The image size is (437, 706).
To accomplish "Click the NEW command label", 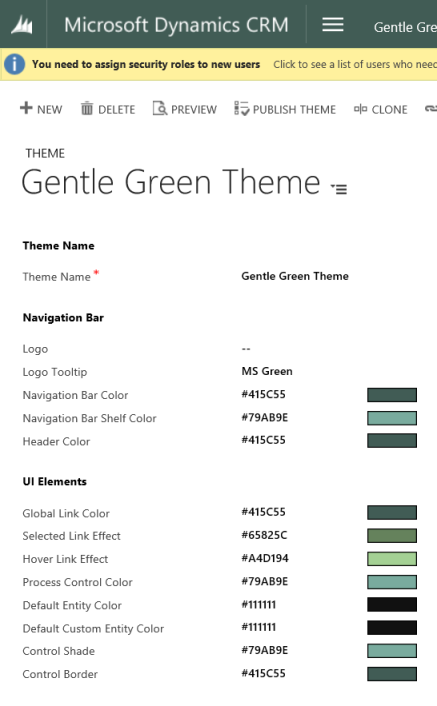I will (x=50, y=109).
